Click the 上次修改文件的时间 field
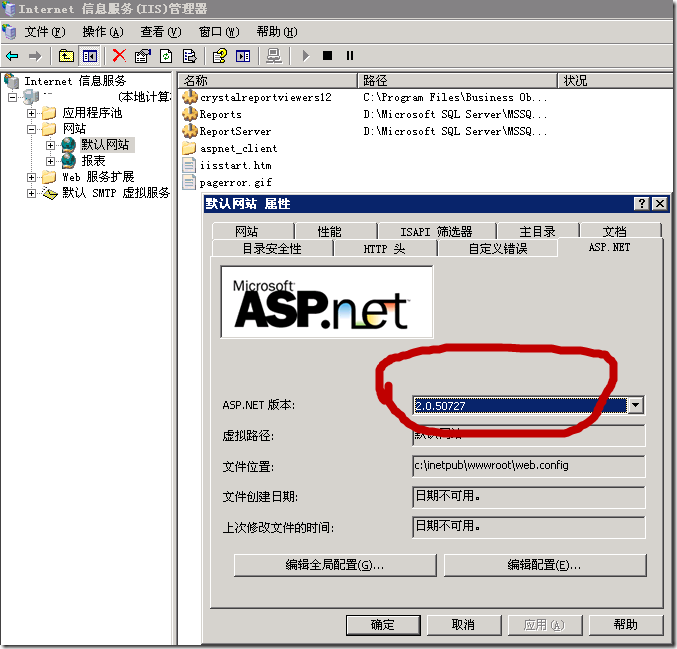677x649 pixels. (529, 527)
